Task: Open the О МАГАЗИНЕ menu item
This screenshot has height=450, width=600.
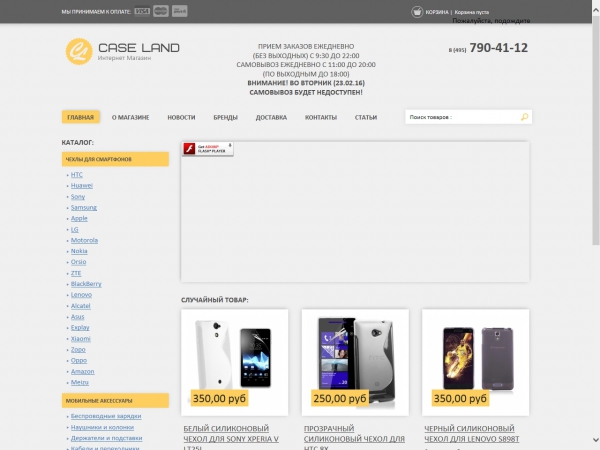Action: tap(130, 117)
